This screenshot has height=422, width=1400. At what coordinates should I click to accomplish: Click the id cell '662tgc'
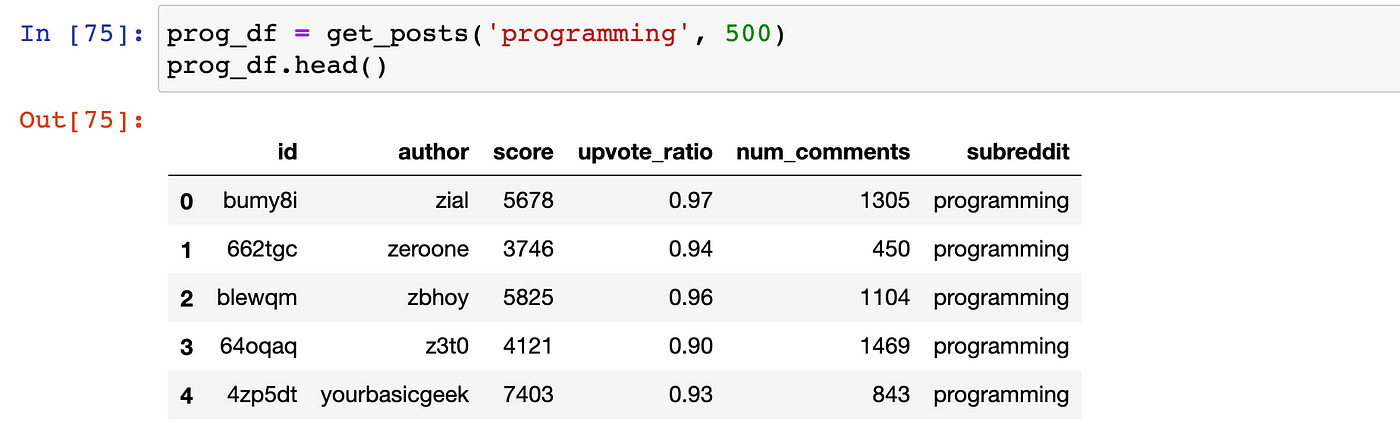(x=262, y=250)
